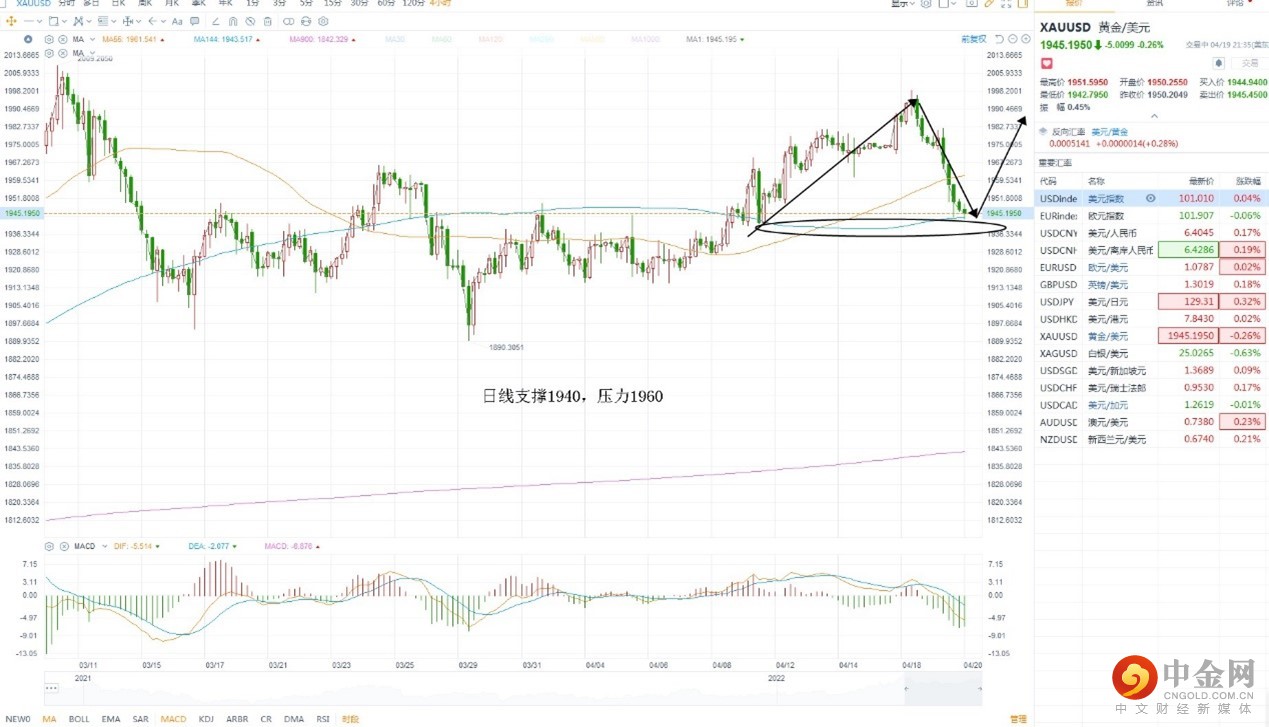
Task: Activate the pencil drawing icon
Action: coord(989,4)
